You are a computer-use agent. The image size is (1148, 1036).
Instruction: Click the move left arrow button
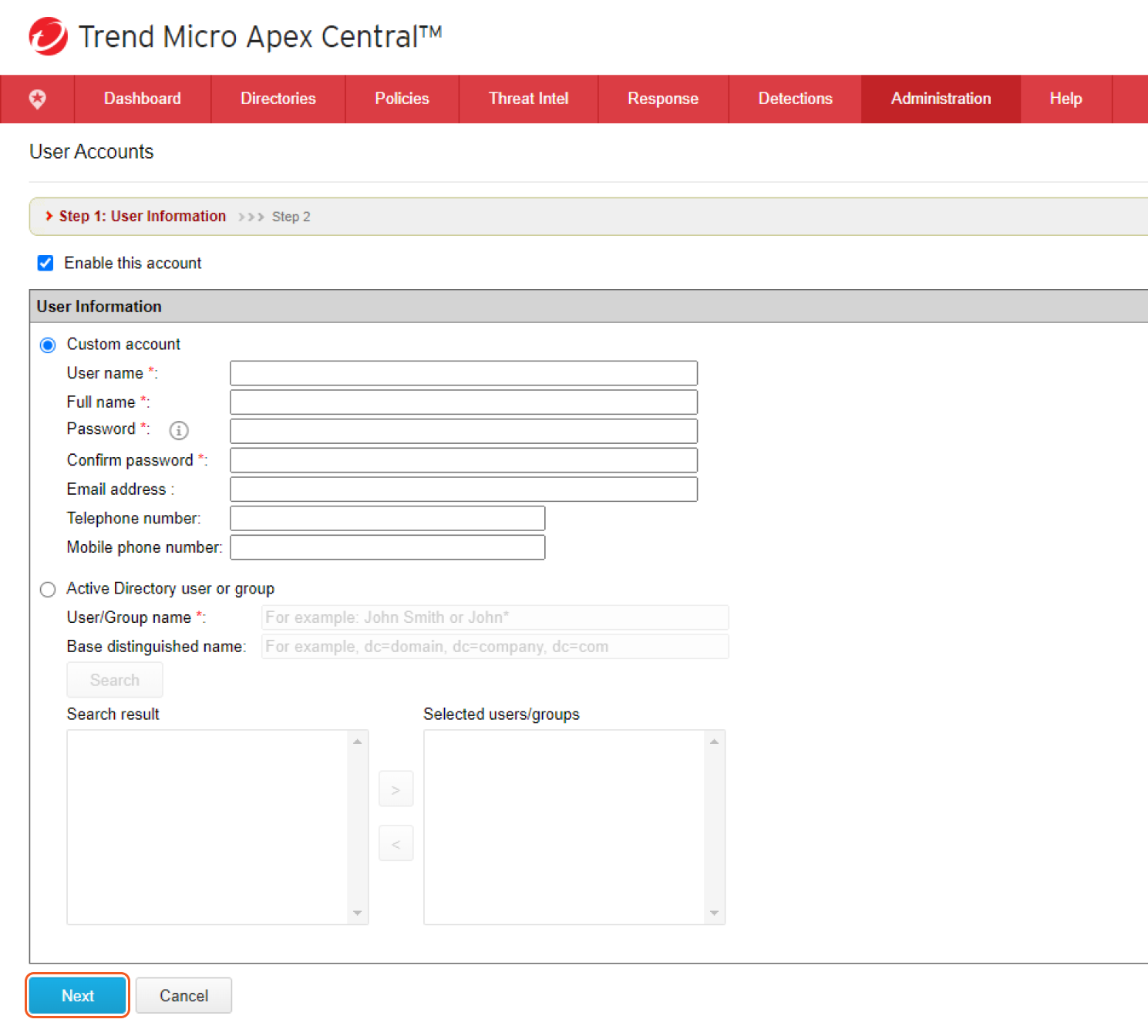(396, 844)
